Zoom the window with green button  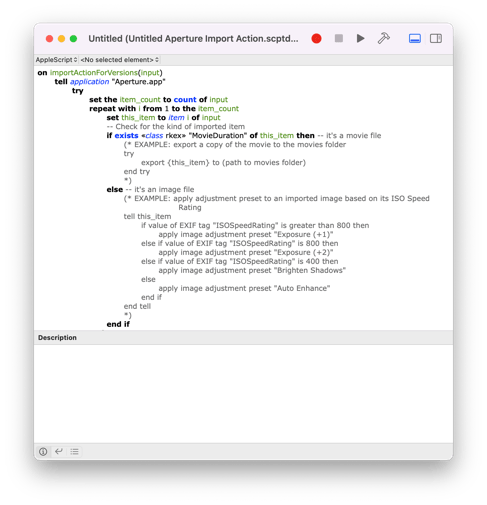[73, 39]
